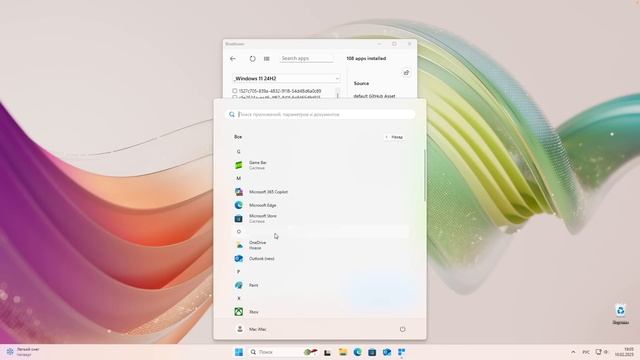Select the Recycle Bin on the desktop
Viewport: 640px width, 360px height.
point(620,314)
